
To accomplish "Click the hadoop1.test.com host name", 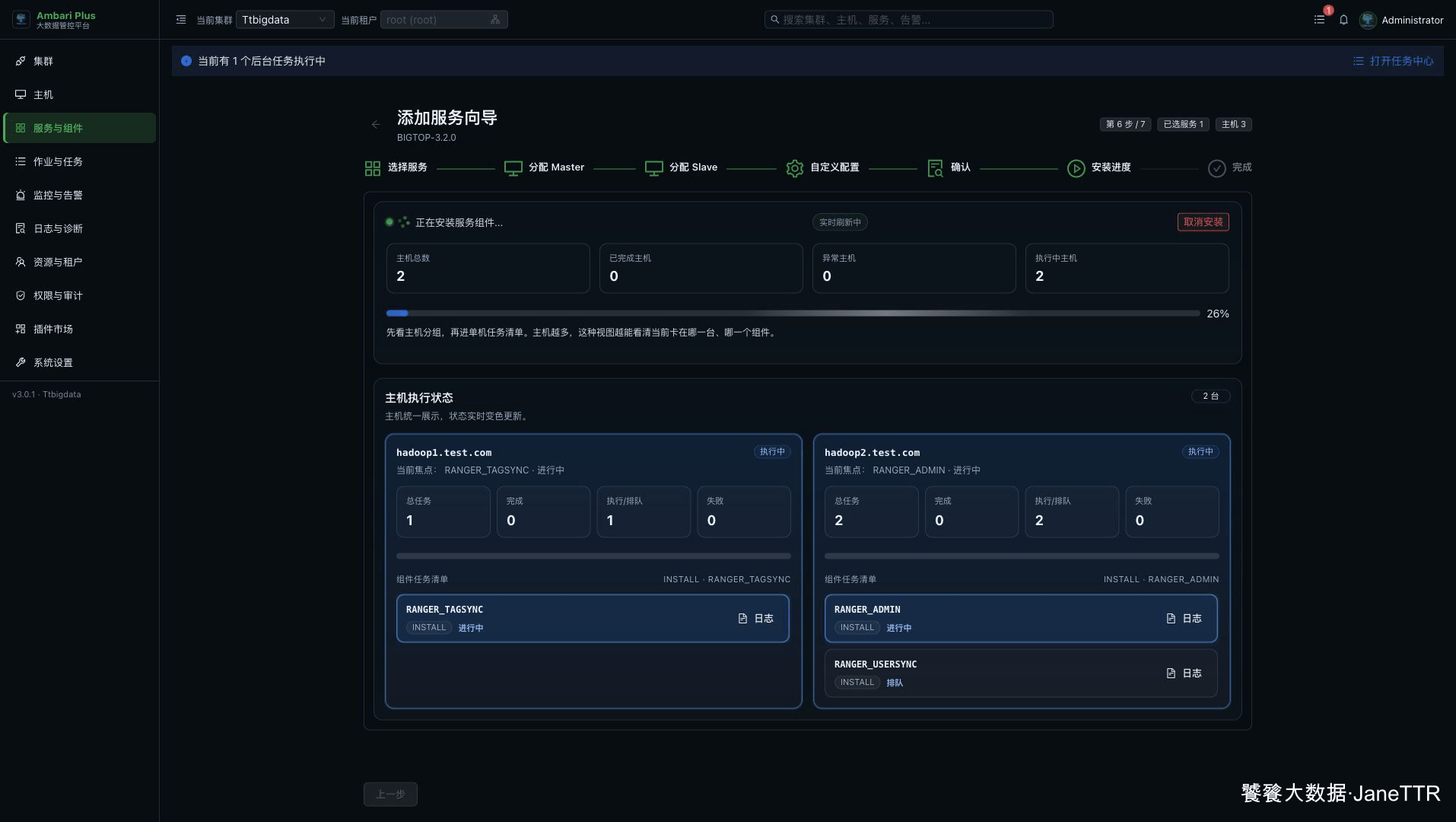I will coord(443,452).
